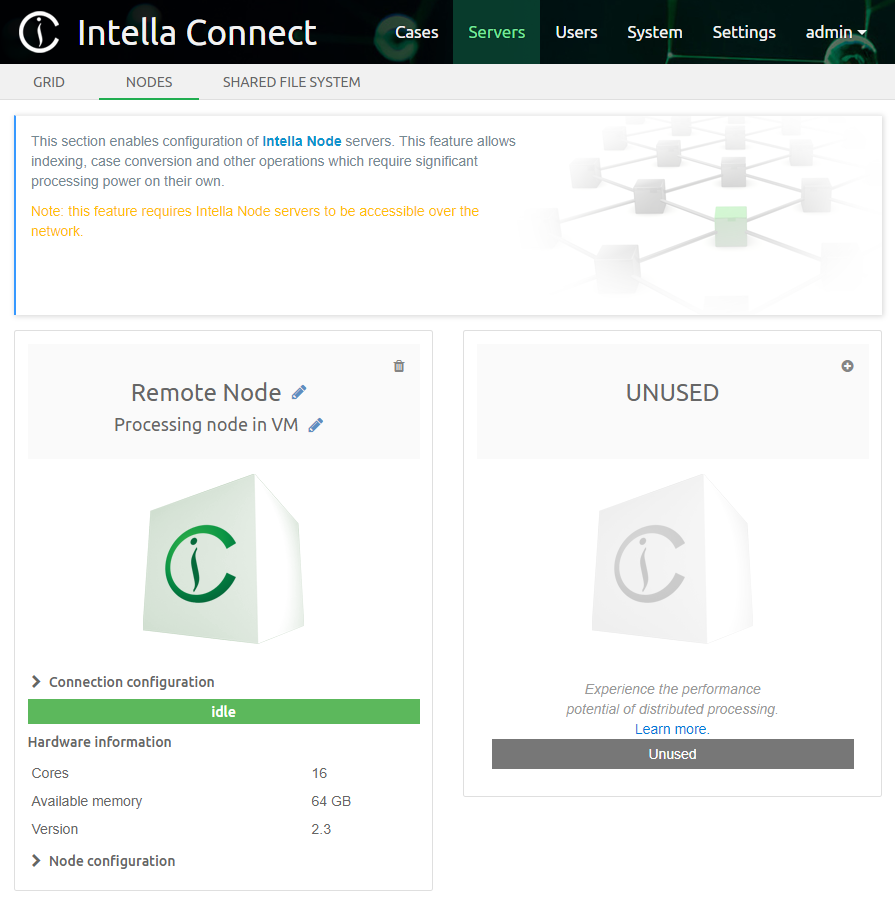Click the Intella Connect logo icon
The image size is (895, 913).
click(x=40, y=33)
